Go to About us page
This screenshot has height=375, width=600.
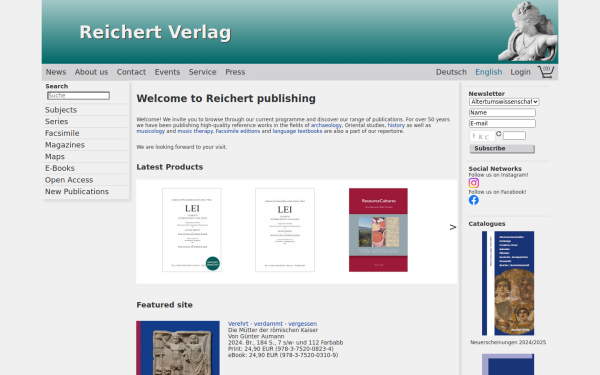click(x=91, y=72)
